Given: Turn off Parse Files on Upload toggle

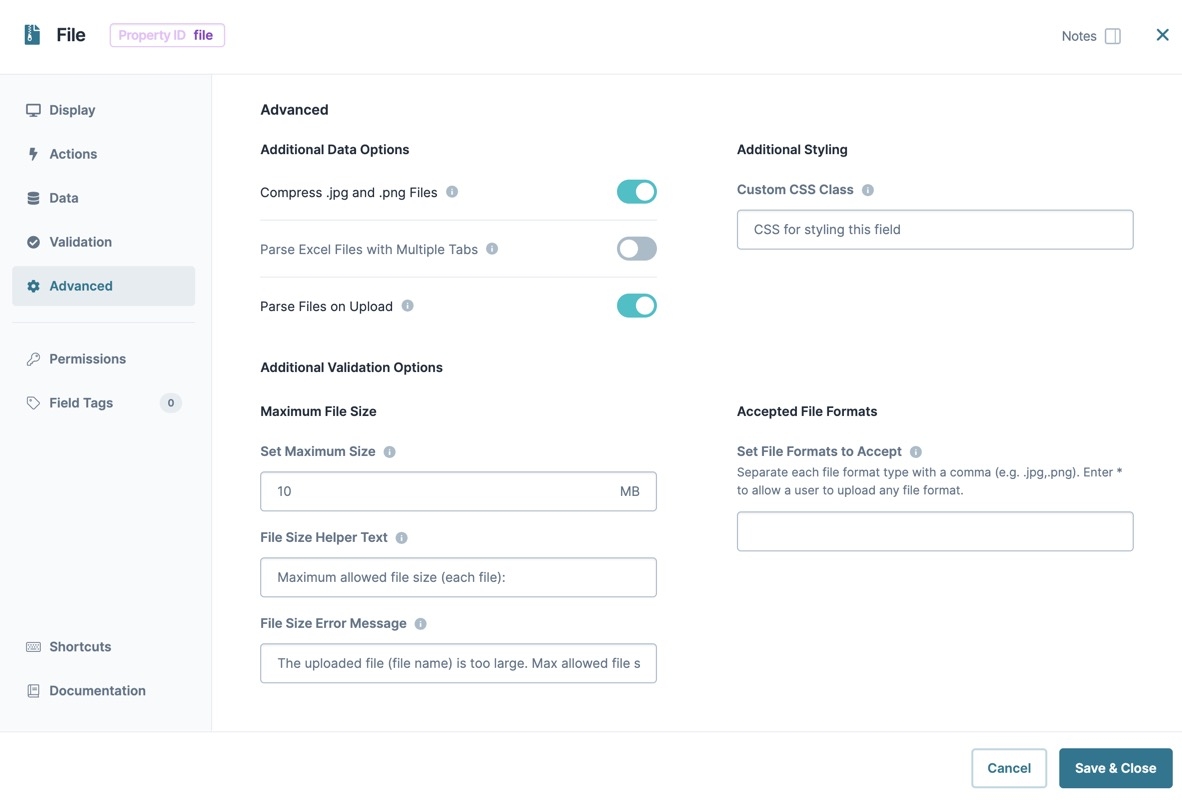Looking at the screenshot, I should point(637,305).
